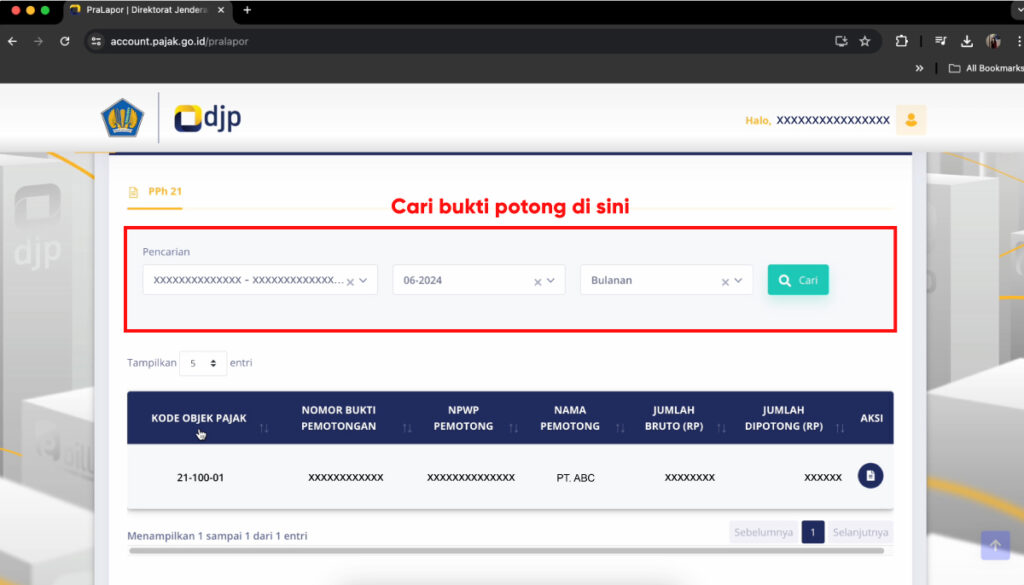Bookmark this page with the star icon
This screenshot has width=1024, height=585.
tap(865, 41)
